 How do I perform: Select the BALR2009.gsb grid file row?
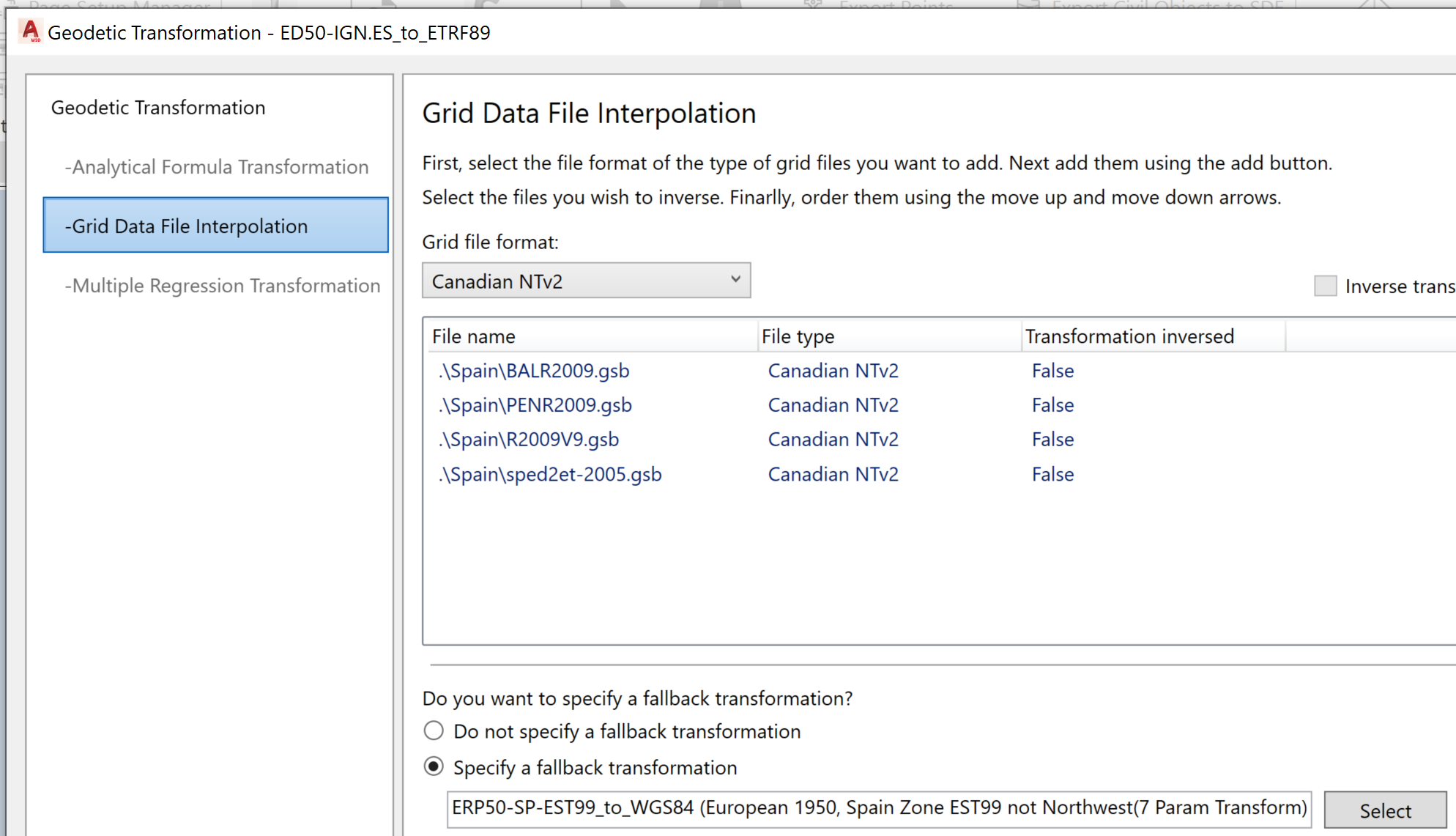[x=533, y=371]
